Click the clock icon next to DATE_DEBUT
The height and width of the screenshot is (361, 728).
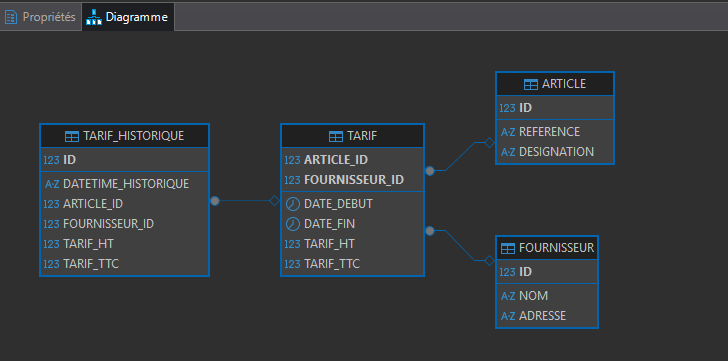tap(292, 204)
